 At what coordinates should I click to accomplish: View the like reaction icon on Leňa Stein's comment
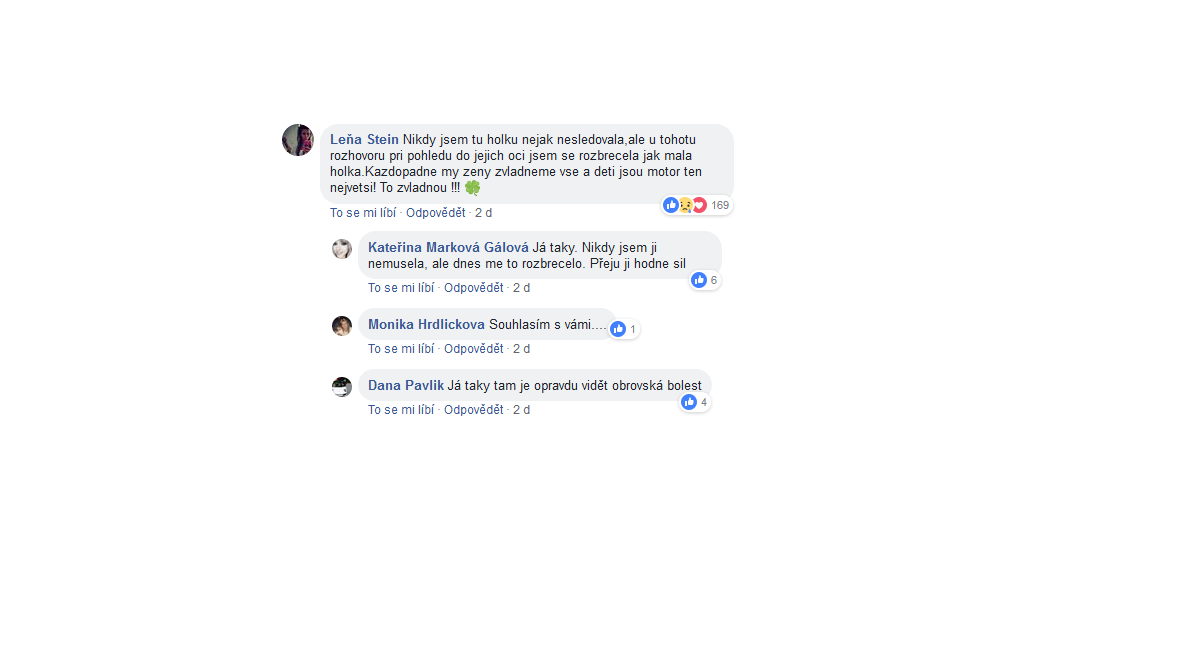(671, 205)
